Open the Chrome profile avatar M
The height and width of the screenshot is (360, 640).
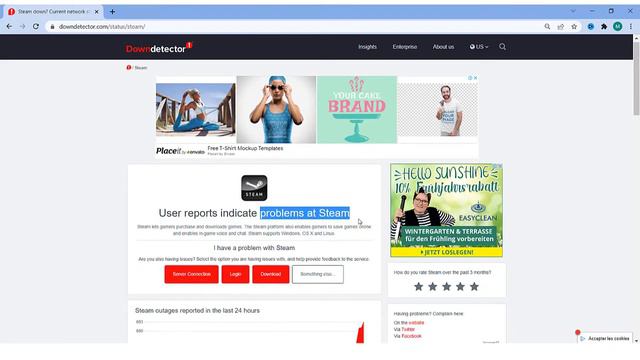(618, 27)
